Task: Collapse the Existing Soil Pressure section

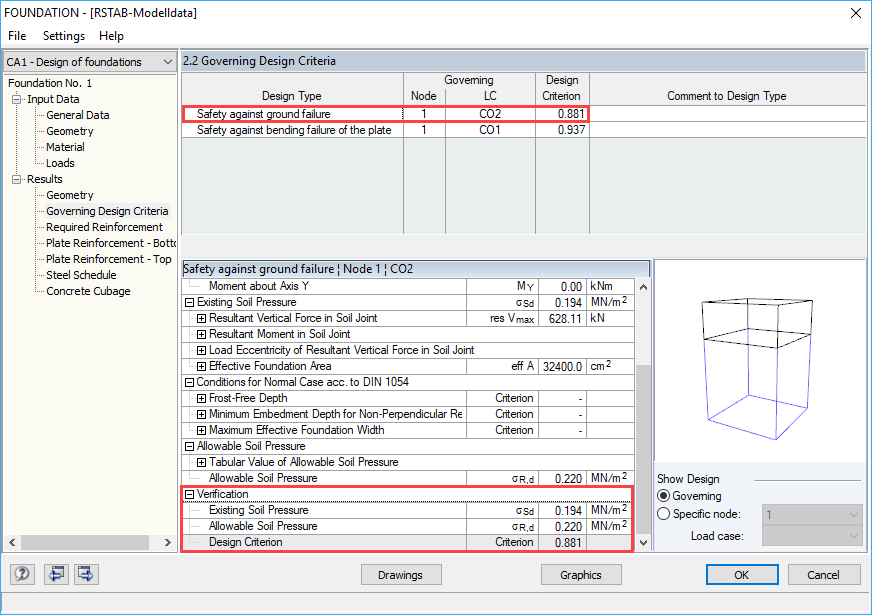Action: (x=189, y=302)
